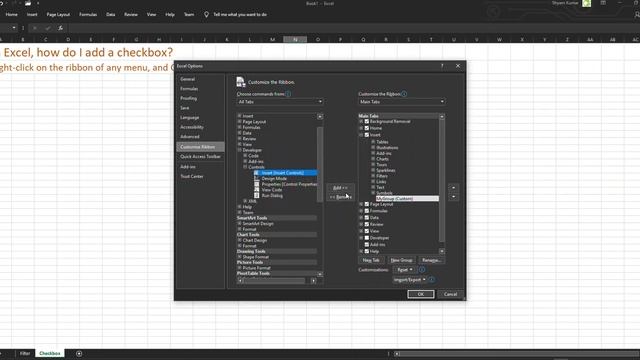Collapse the Controls group in commands tree
The width and height of the screenshot is (640, 360).
[245, 167]
